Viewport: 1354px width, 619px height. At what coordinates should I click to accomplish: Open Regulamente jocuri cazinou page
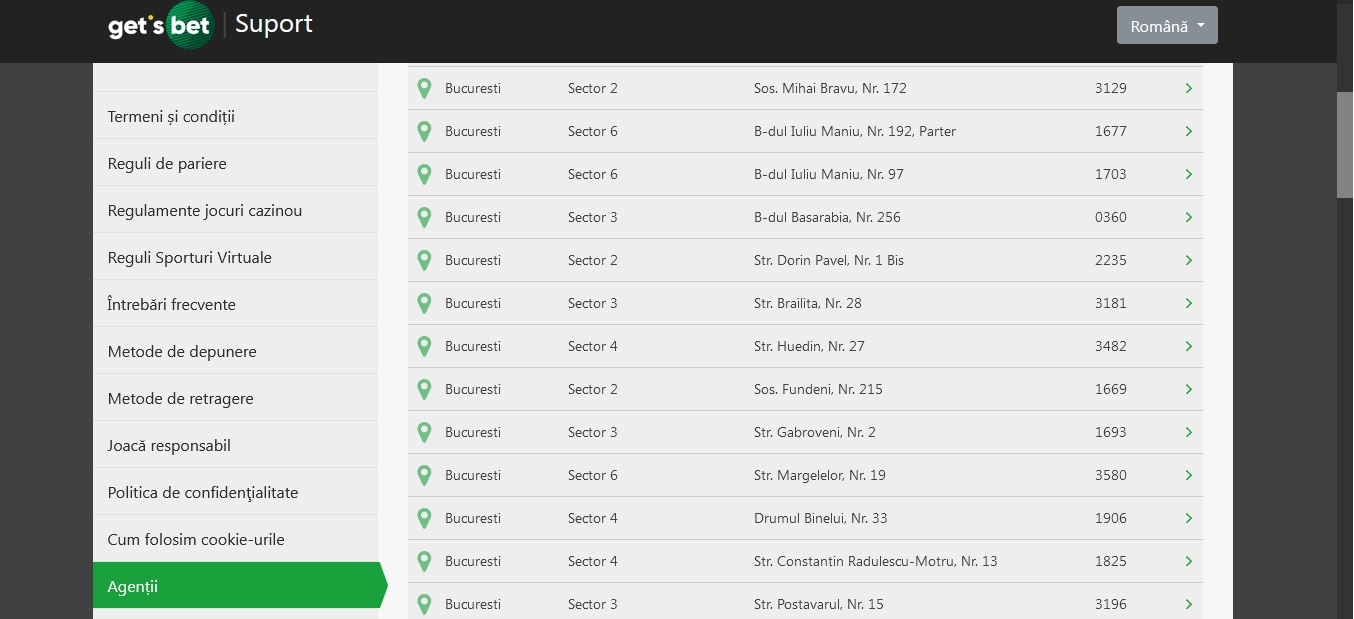235,210
